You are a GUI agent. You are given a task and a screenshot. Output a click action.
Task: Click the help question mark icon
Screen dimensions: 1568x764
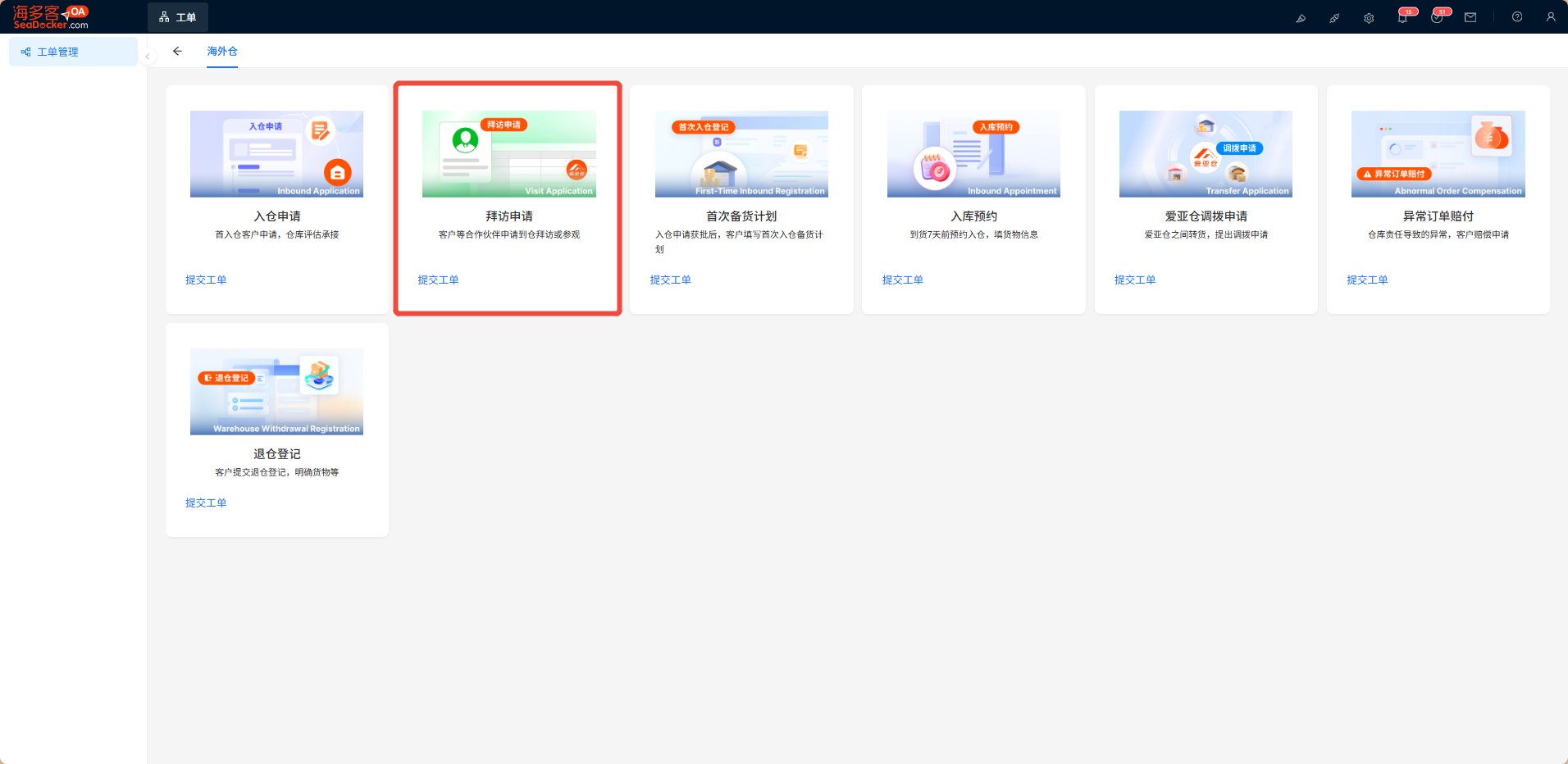(1517, 17)
